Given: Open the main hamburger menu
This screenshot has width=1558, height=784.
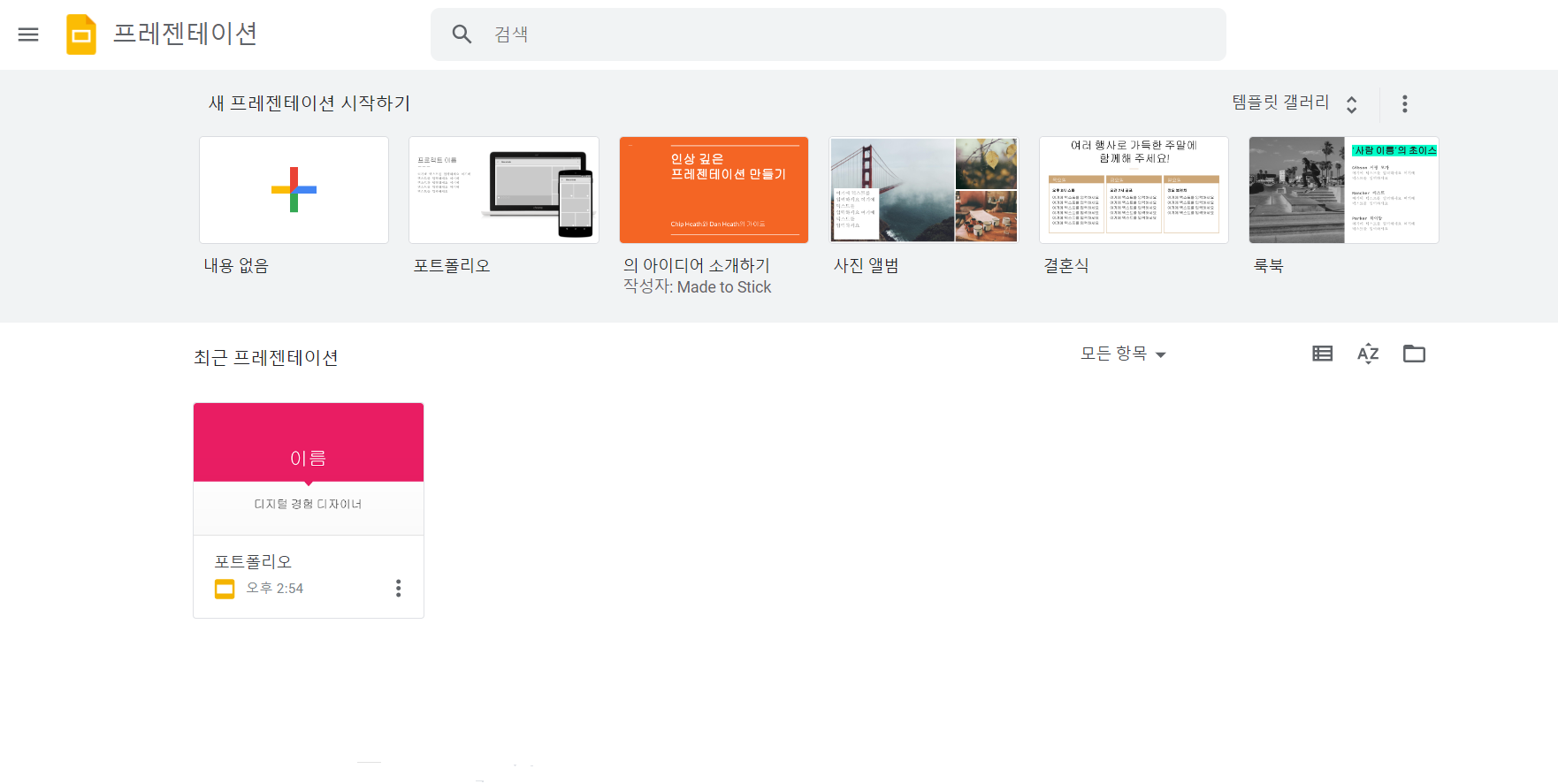Looking at the screenshot, I should [x=28, y=34].
